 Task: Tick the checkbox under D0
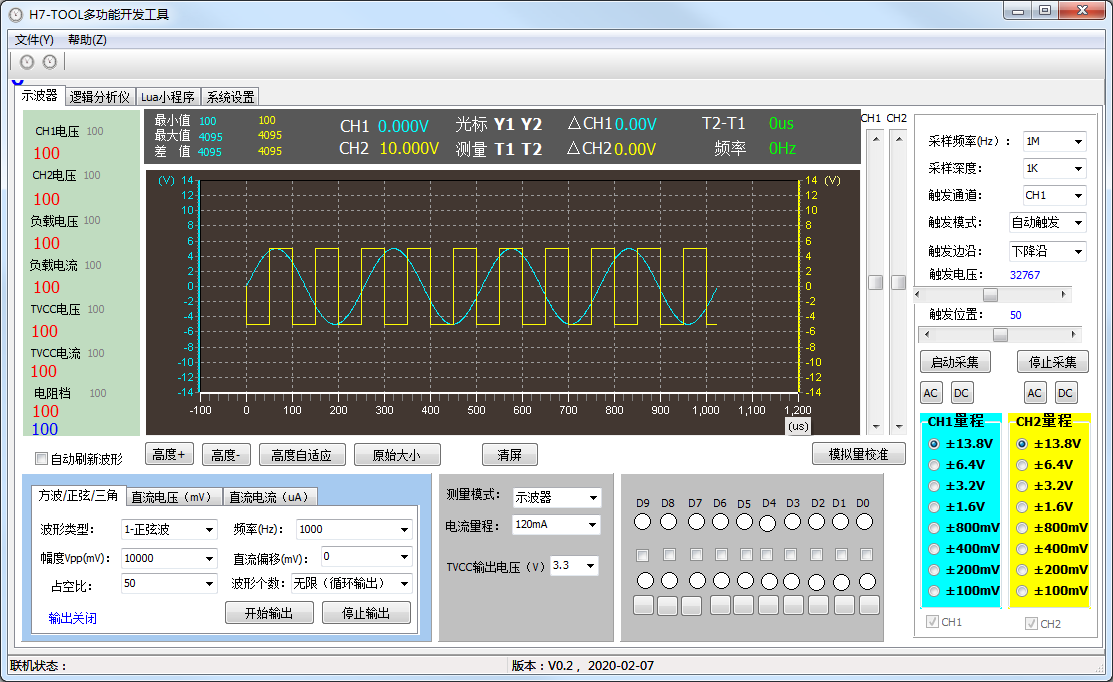866,554
